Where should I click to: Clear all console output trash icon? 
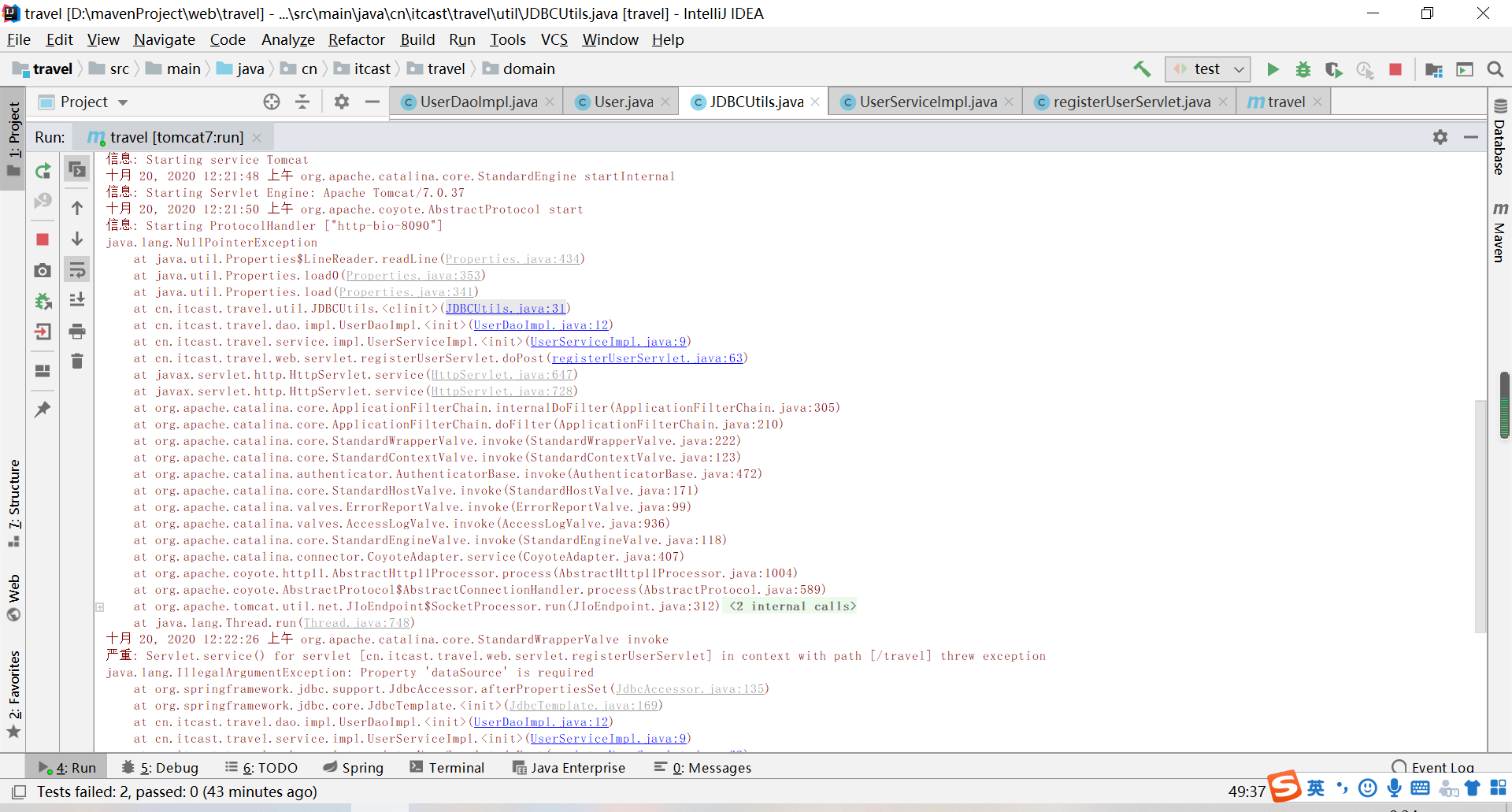click(x=77, y=362)
